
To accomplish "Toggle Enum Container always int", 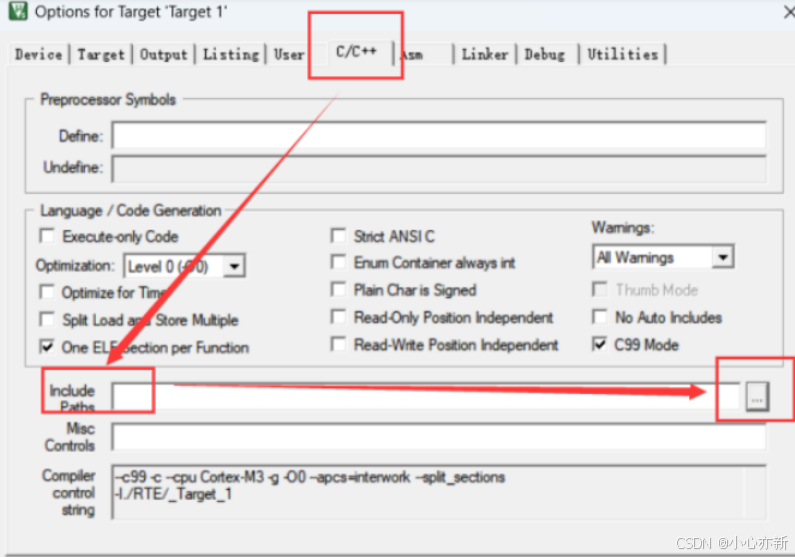I will pyautogui.click(x=338, y=262).
